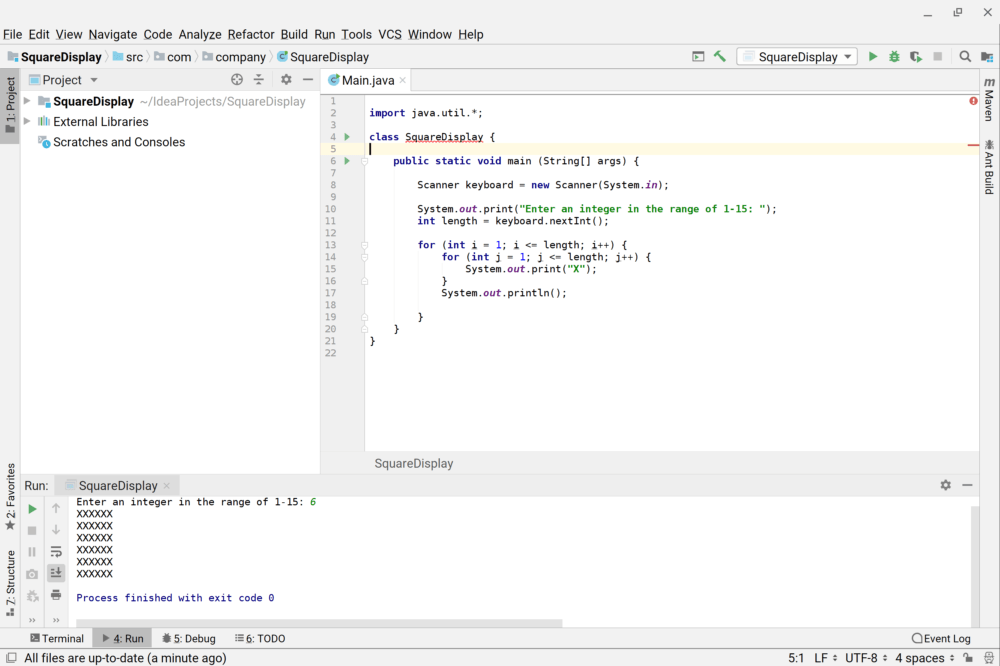Open Search Everywhere with the magnifier icon
Viewport: 1000px width, 666px height.
(965, 57)
